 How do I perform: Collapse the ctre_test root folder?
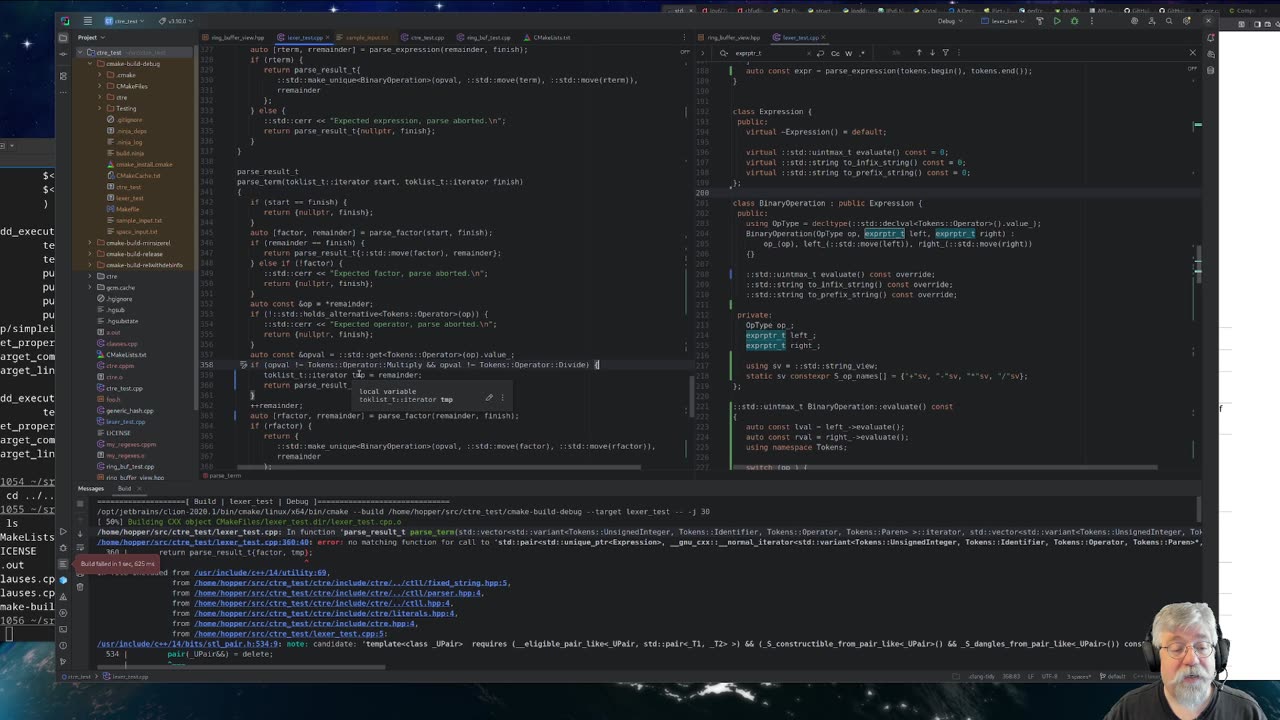pos(82,52)
